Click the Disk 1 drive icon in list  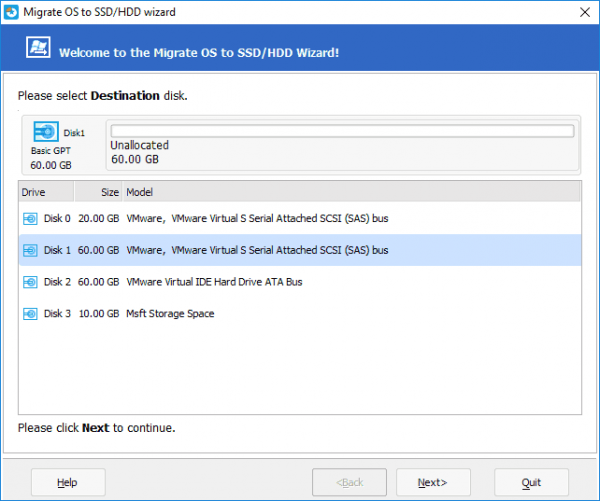pyautogui.click(x=29, y=250)
